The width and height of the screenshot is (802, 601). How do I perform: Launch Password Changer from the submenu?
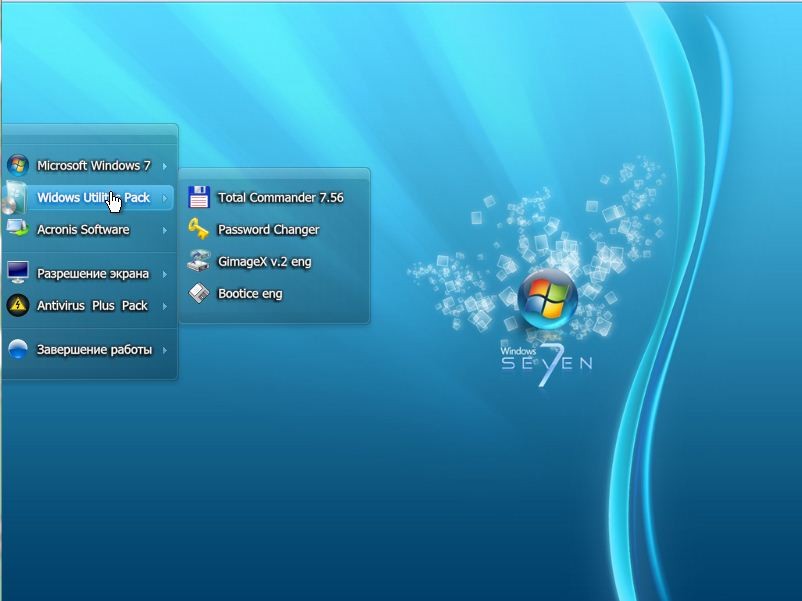tap(274, 230)
